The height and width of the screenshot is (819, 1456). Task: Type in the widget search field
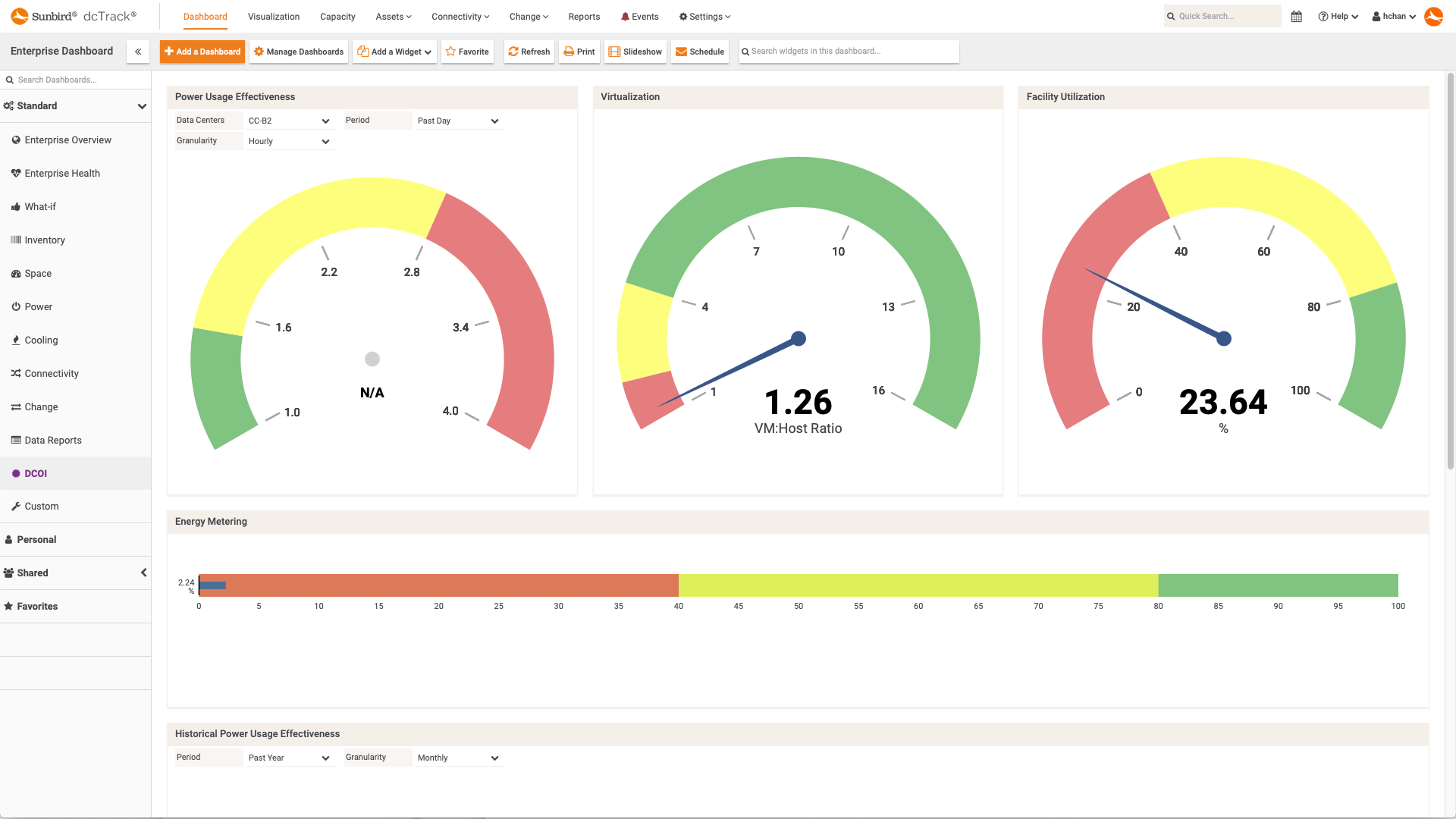[x=849, y=51]
